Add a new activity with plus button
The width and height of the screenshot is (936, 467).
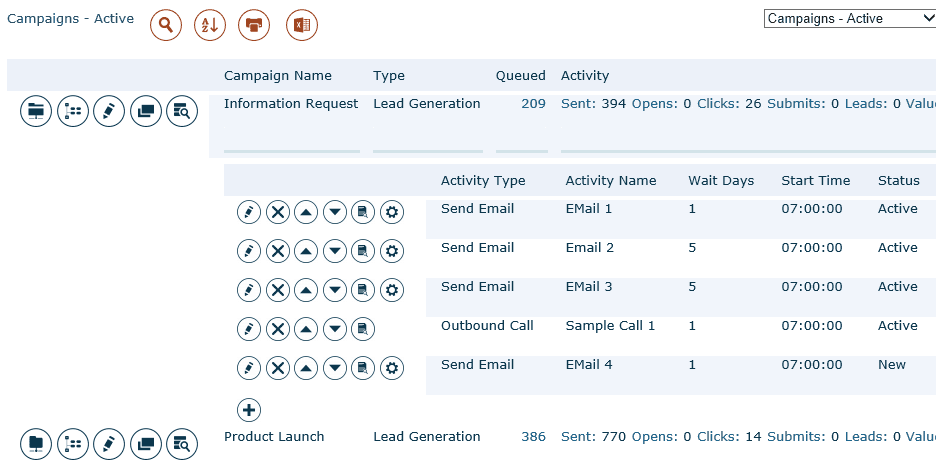coord(249,410)
